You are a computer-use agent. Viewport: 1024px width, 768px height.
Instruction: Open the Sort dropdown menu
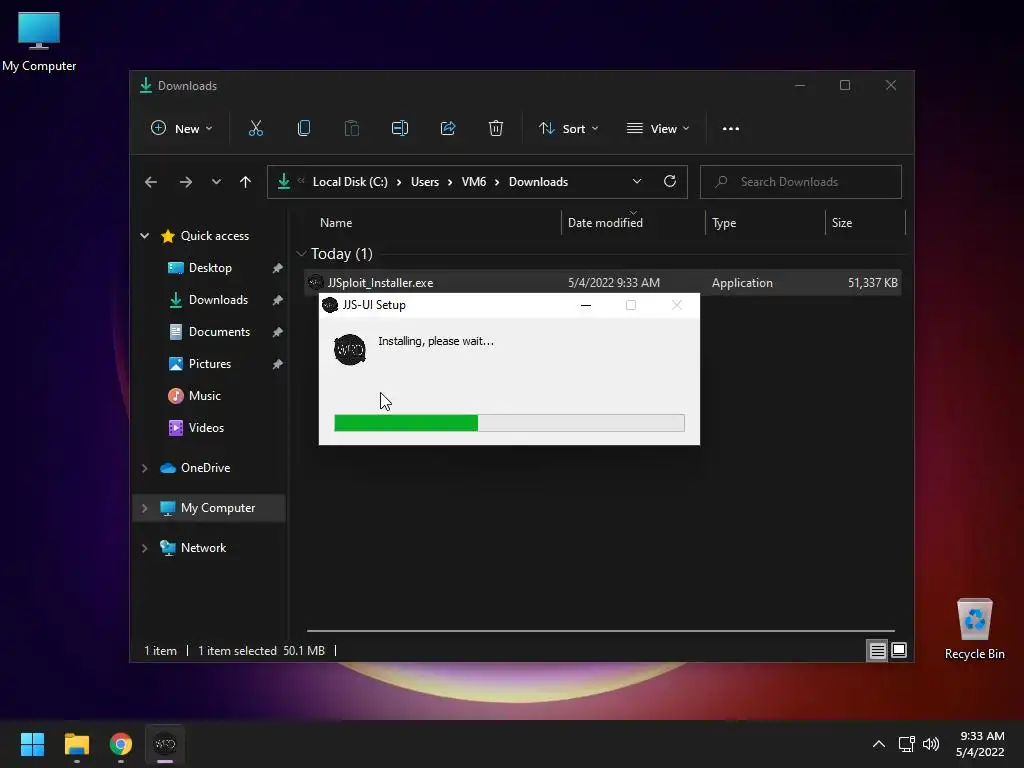(568, 129)
